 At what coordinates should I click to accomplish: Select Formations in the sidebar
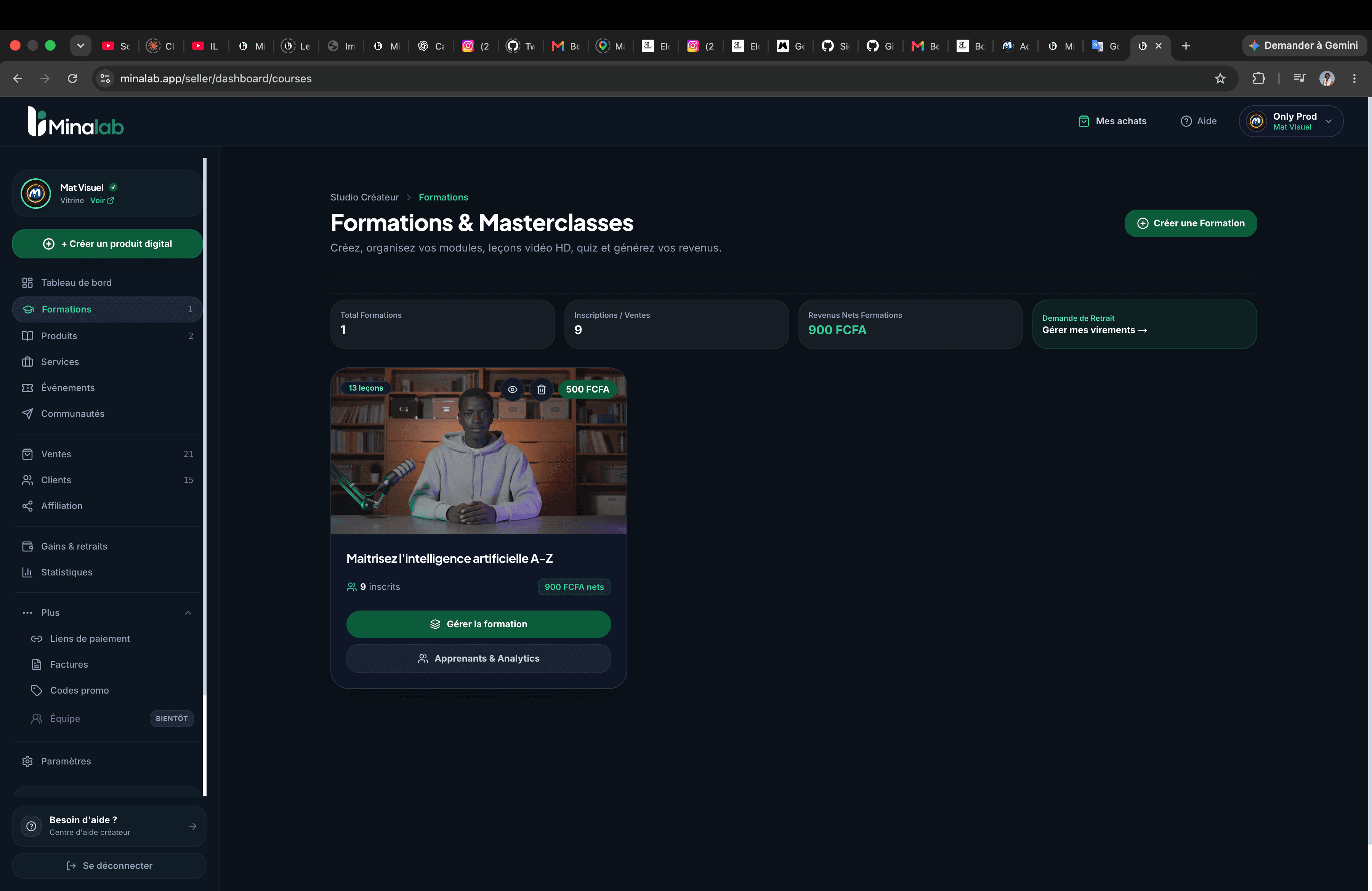(107, 309)
